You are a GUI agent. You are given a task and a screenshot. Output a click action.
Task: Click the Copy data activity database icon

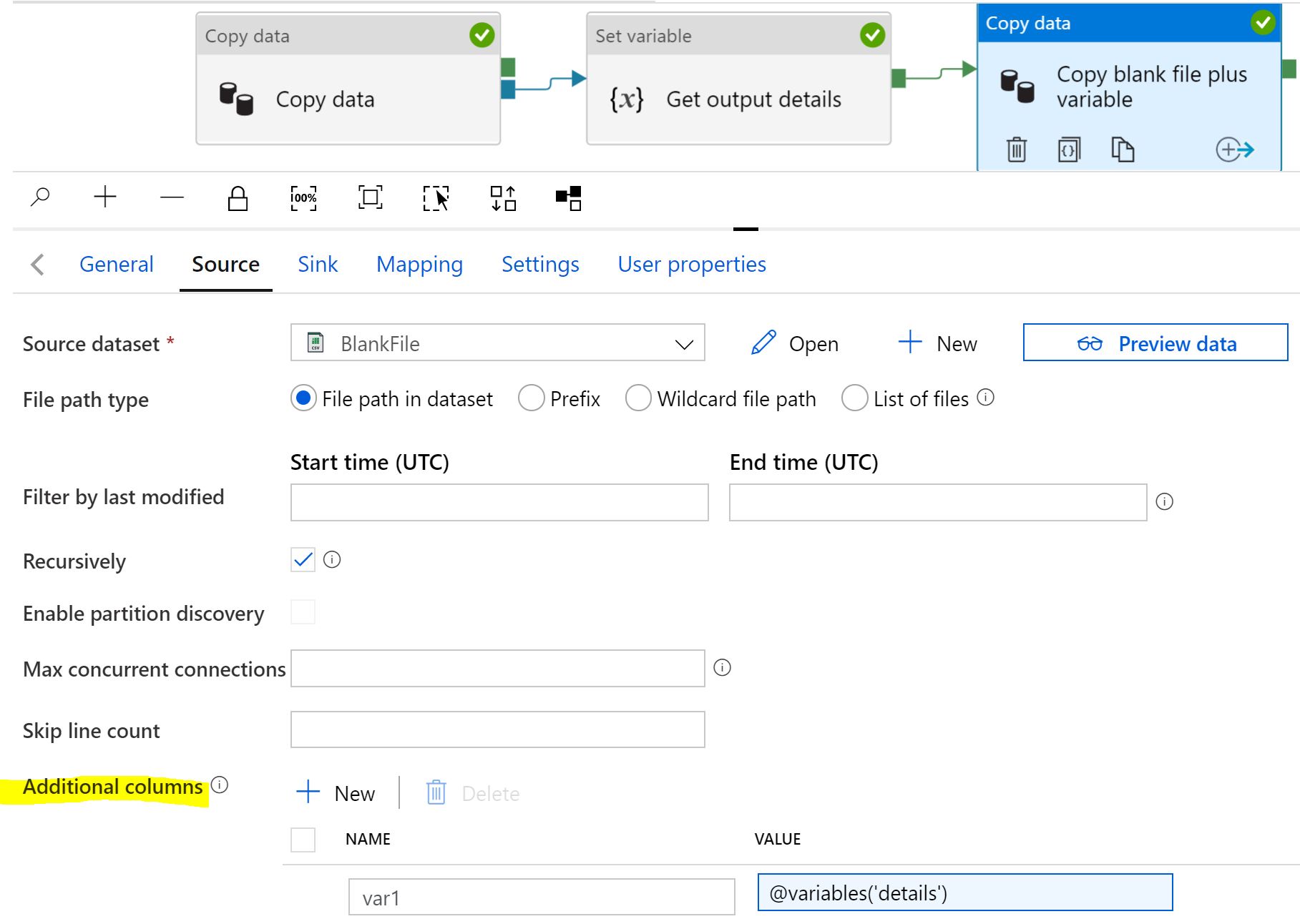(236, 99)
